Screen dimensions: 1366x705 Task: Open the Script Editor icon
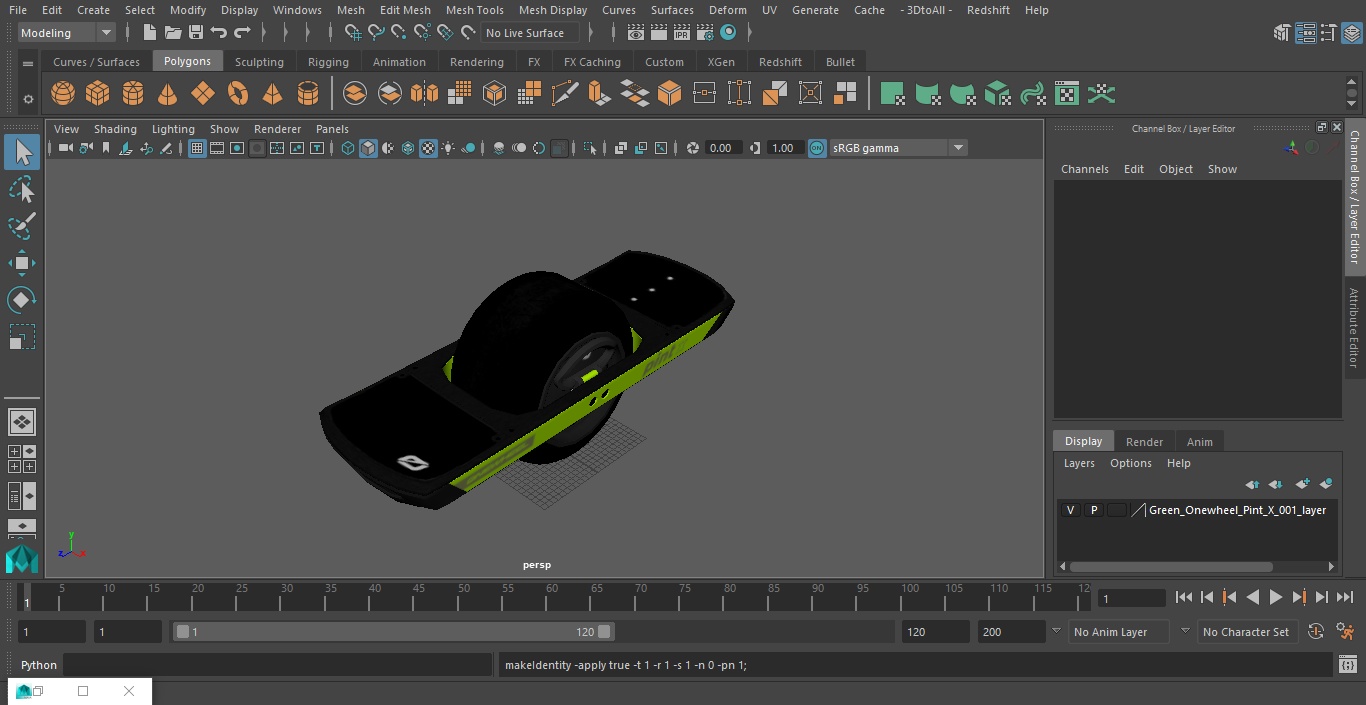(1347, 664)
